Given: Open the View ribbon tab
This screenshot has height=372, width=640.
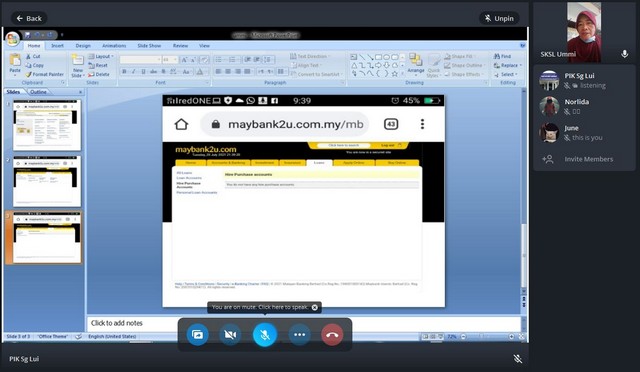Looking at the screenshot, I should click(x=204, y=46).
